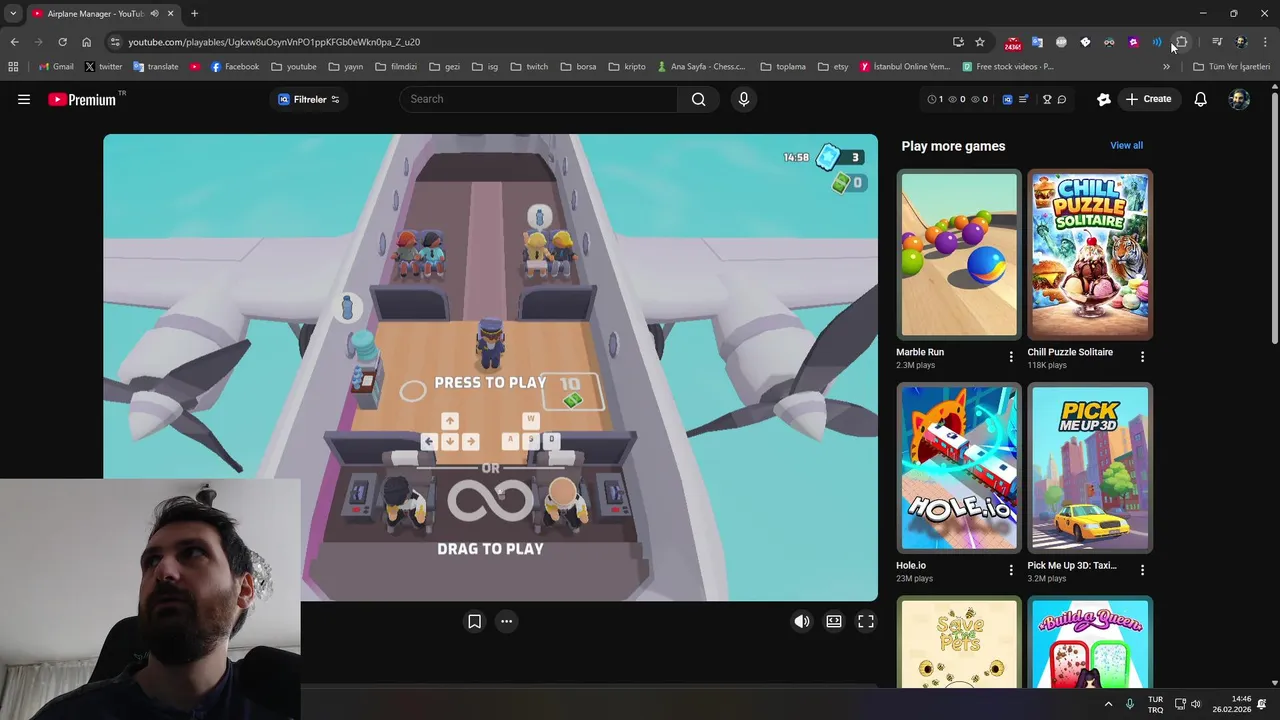Click PRESS TO PLAY in the game
Screen dimensions: 1280x720
[490, 383]
